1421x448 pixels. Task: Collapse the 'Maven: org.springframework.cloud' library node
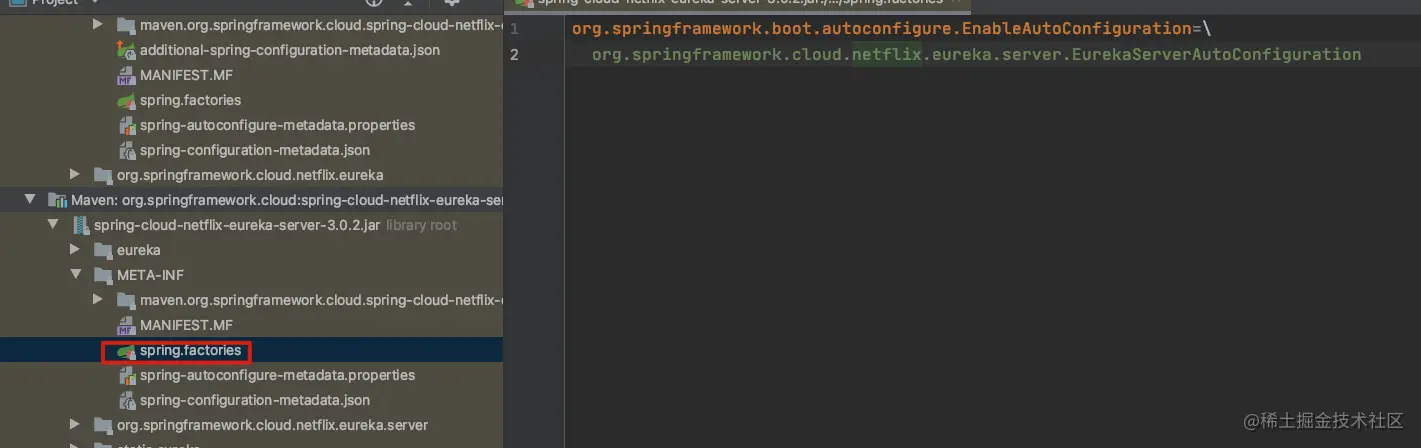pyautogui.click(x=29, y=200)
